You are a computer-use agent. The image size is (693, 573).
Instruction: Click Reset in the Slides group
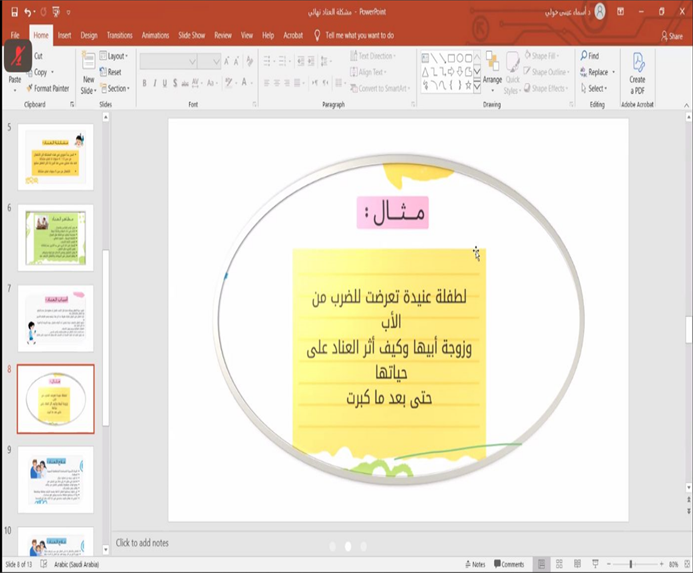click(113, 72)
